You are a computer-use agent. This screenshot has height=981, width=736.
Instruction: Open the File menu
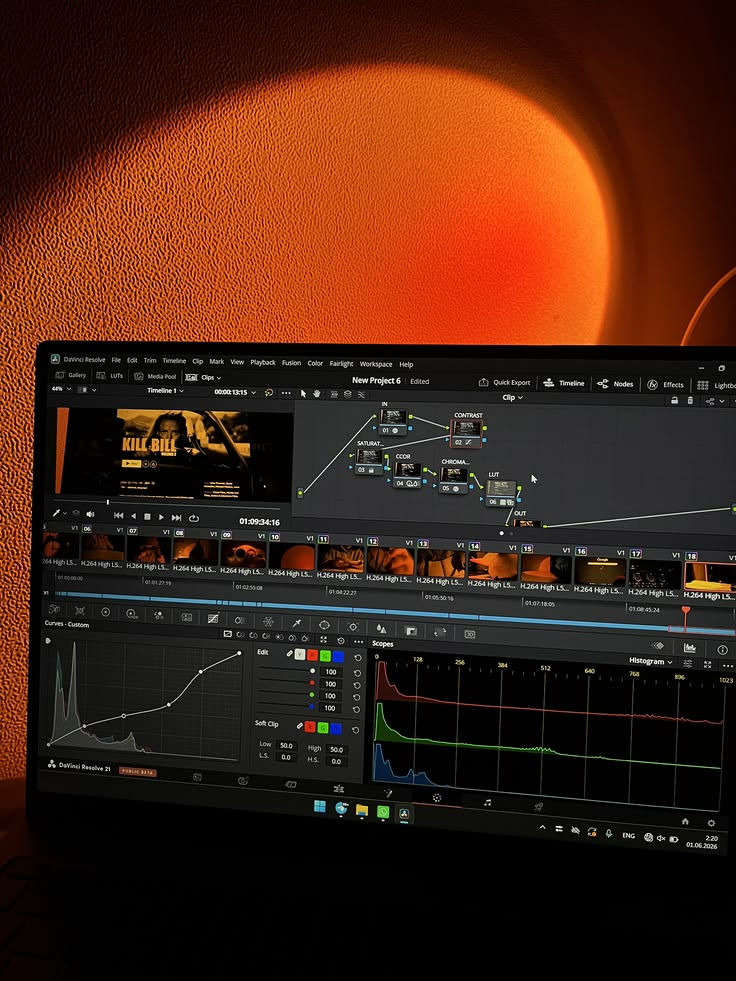pos(116,360)
